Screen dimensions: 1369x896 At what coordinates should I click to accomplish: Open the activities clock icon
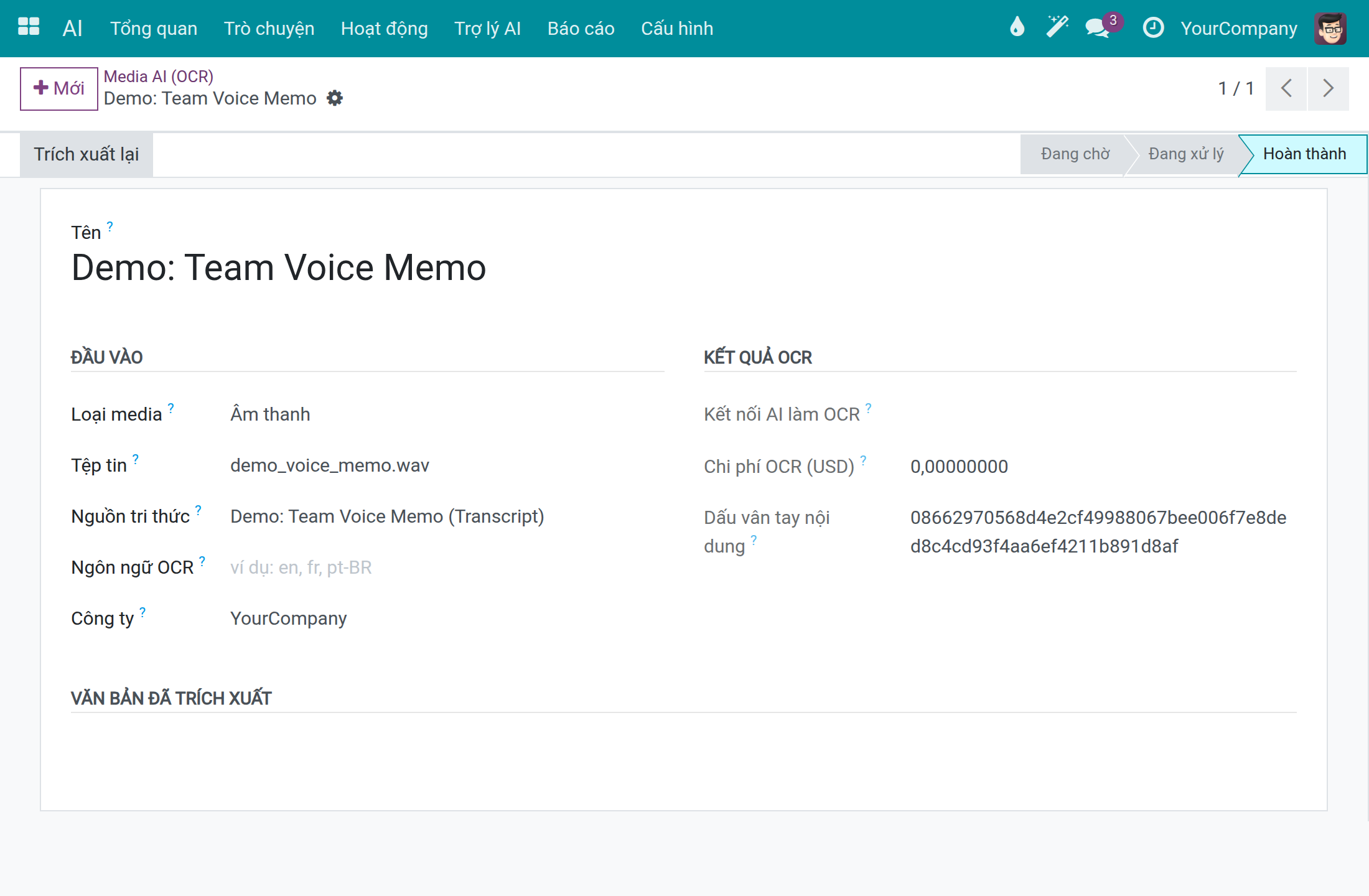coord(1153,28)
